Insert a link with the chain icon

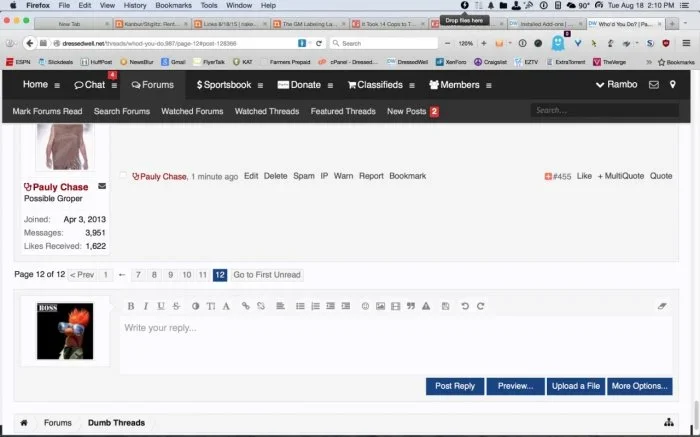[x=246, y=306]
